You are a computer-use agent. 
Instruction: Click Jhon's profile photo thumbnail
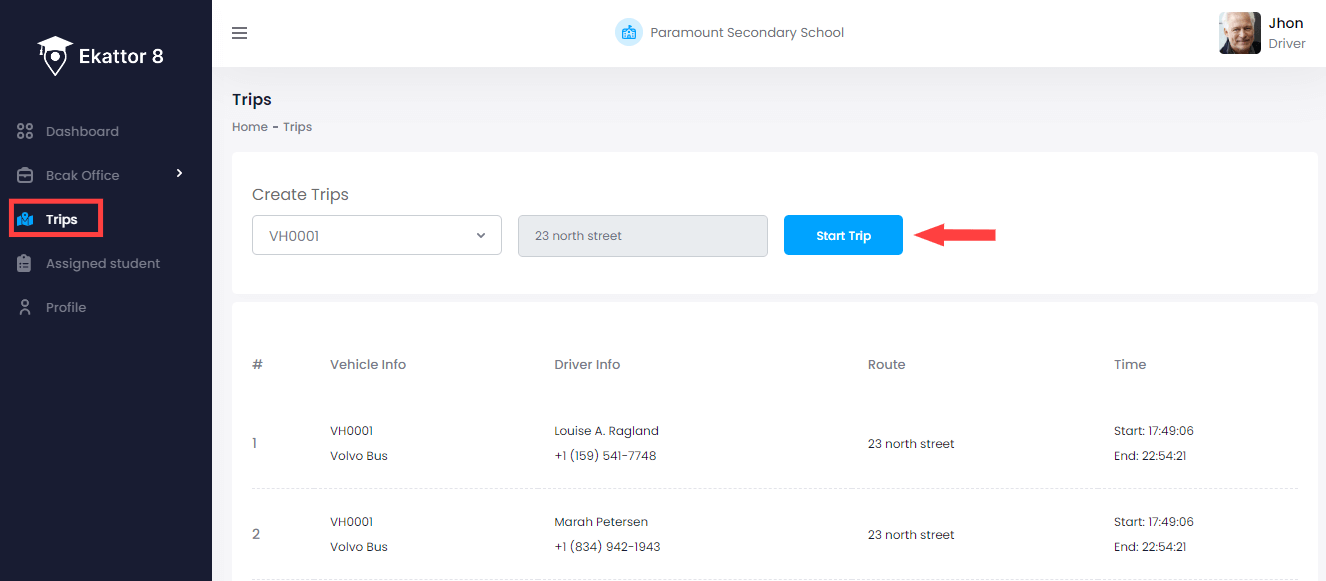tap(1240, 33)
